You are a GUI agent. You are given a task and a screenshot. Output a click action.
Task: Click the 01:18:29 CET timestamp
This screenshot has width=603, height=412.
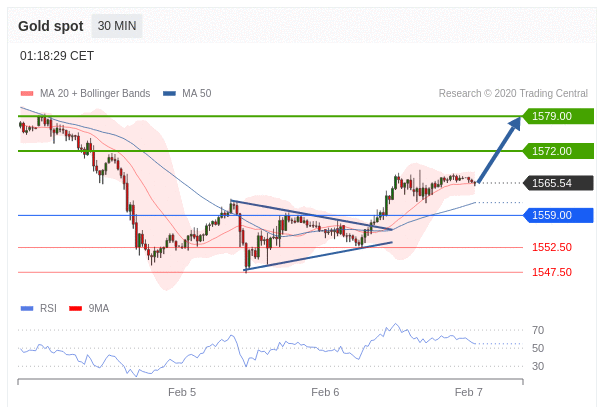(57, 56)
